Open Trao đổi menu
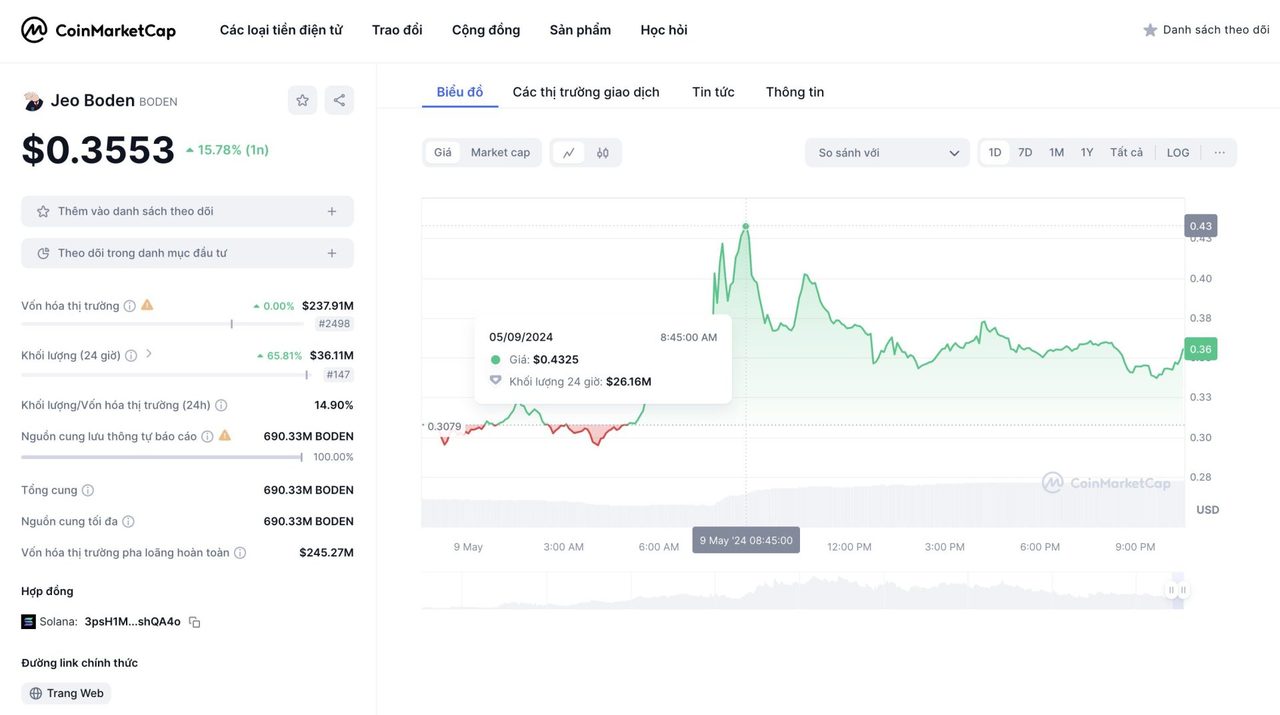 397,30
